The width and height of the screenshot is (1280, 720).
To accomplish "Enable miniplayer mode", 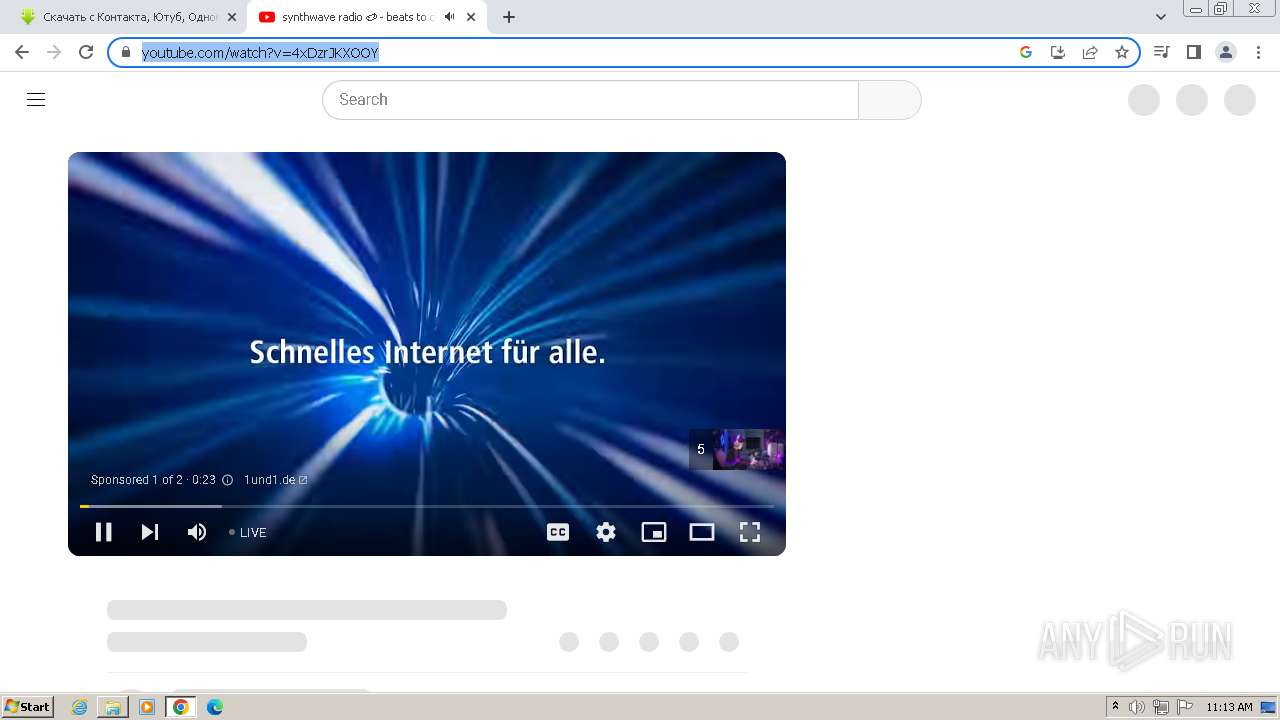I will 654,532.
